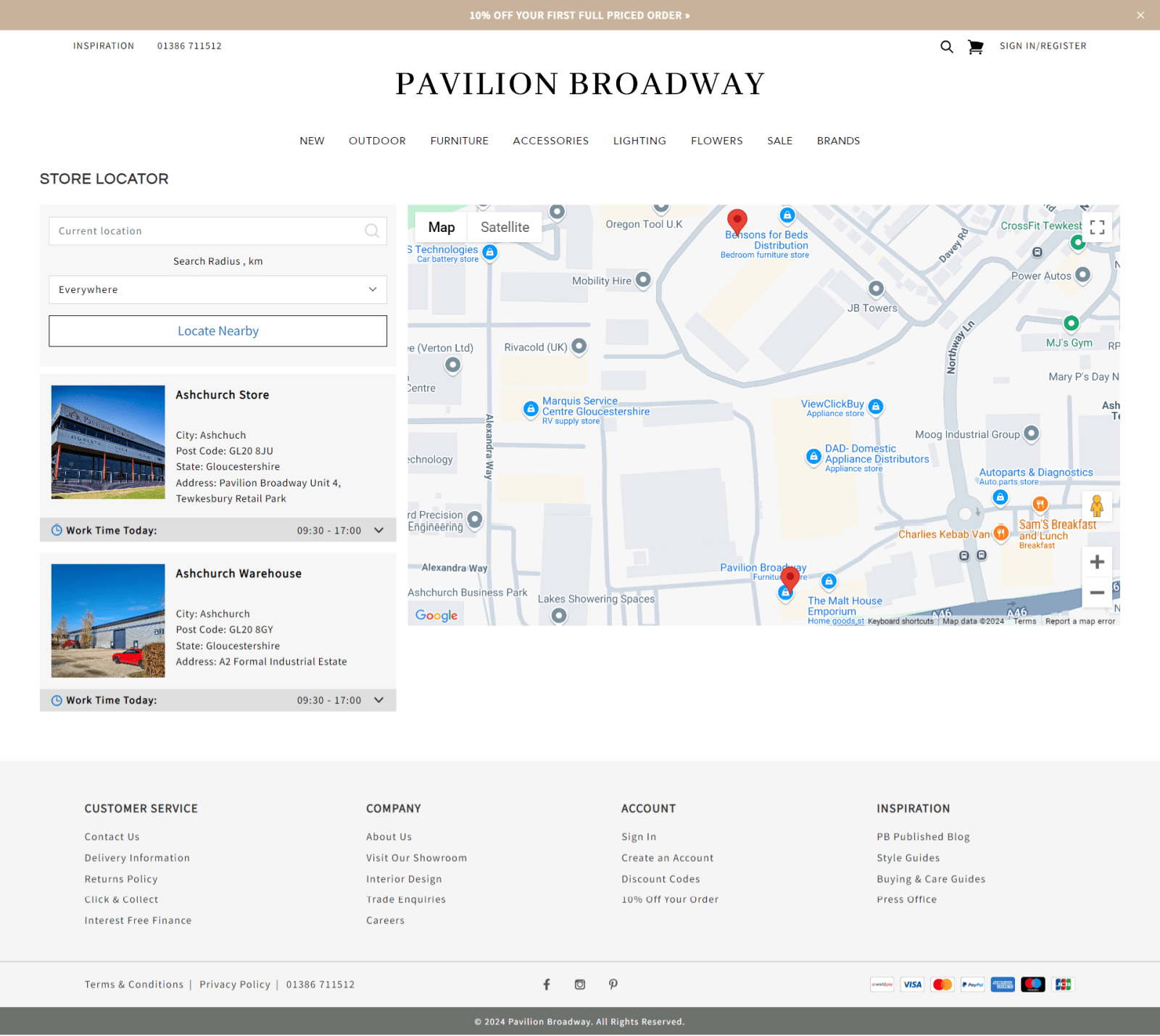Open the shopping cart icon
Screen dimensions: 1160x1036
click(975, 46)
